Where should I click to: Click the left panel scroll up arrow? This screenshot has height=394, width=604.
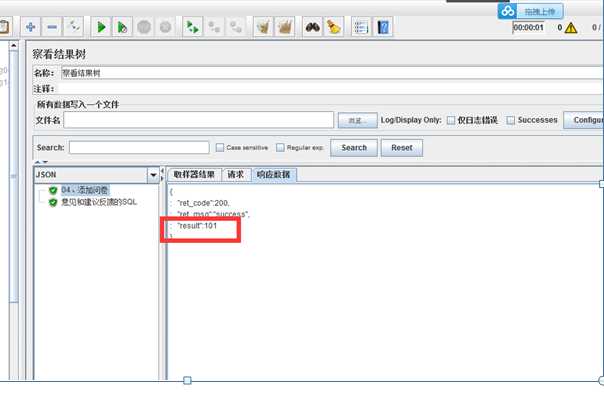coord(13,45)
